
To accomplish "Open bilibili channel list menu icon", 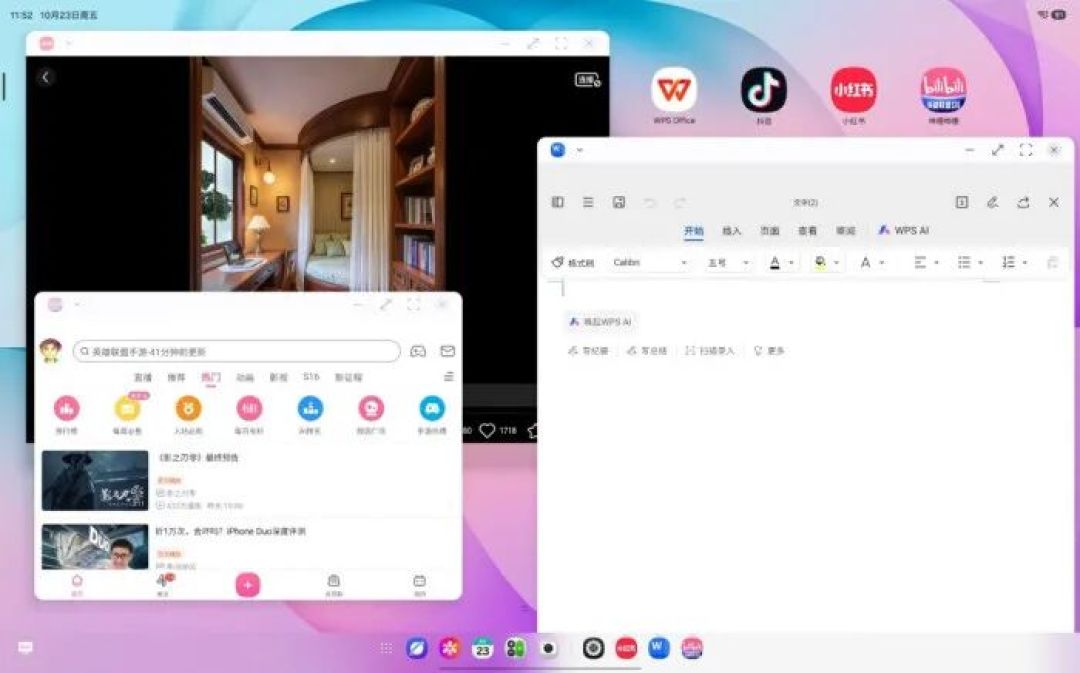I will click(448, 377).
